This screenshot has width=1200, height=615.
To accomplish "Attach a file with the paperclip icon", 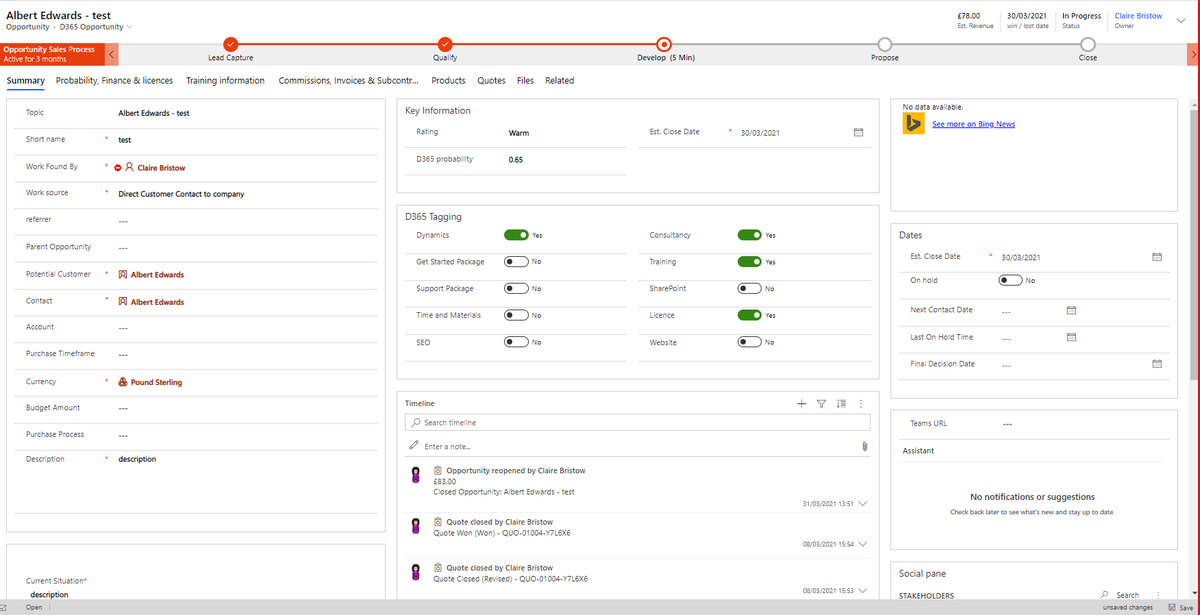I will click(x=864, y=447).
